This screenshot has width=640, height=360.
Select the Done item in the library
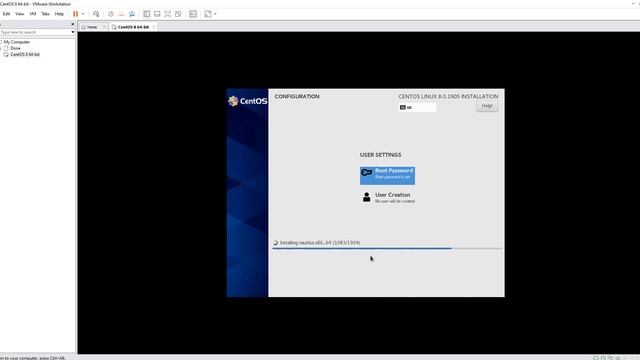click(15, 48)
